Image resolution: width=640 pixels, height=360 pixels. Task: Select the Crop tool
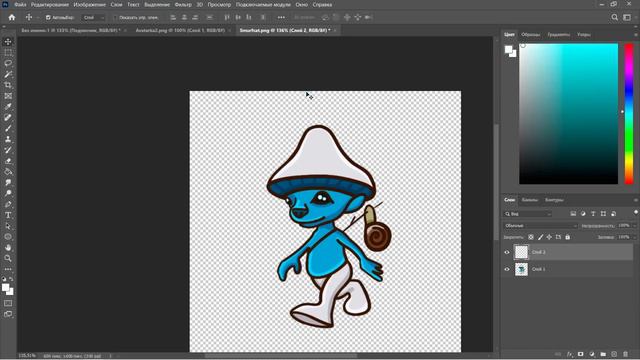(8, 85)
